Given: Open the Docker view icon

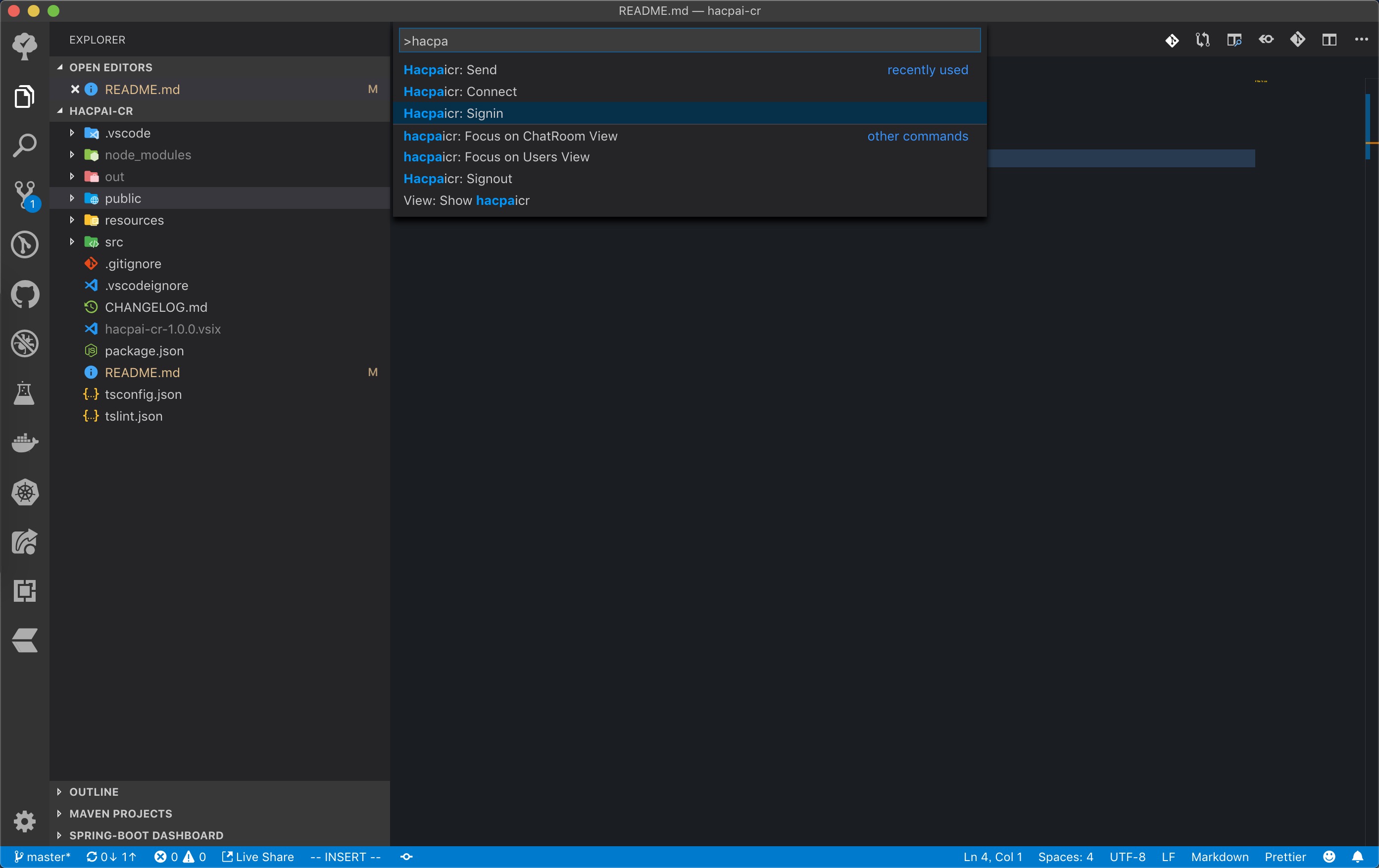Looking at the screenshot, I should (25, 442).
